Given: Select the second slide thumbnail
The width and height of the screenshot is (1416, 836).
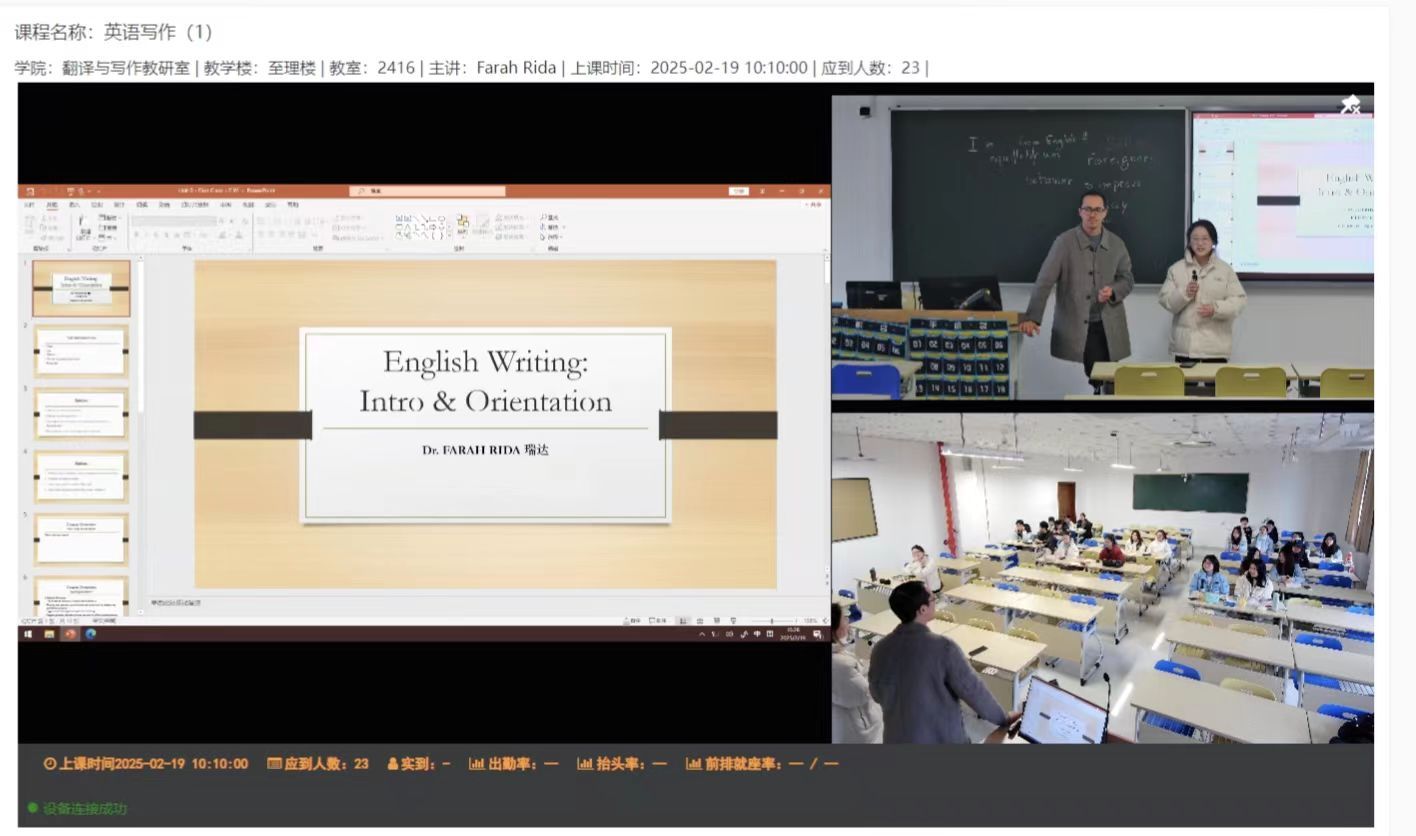Looking at the screenshot, I should coord(81,351).
